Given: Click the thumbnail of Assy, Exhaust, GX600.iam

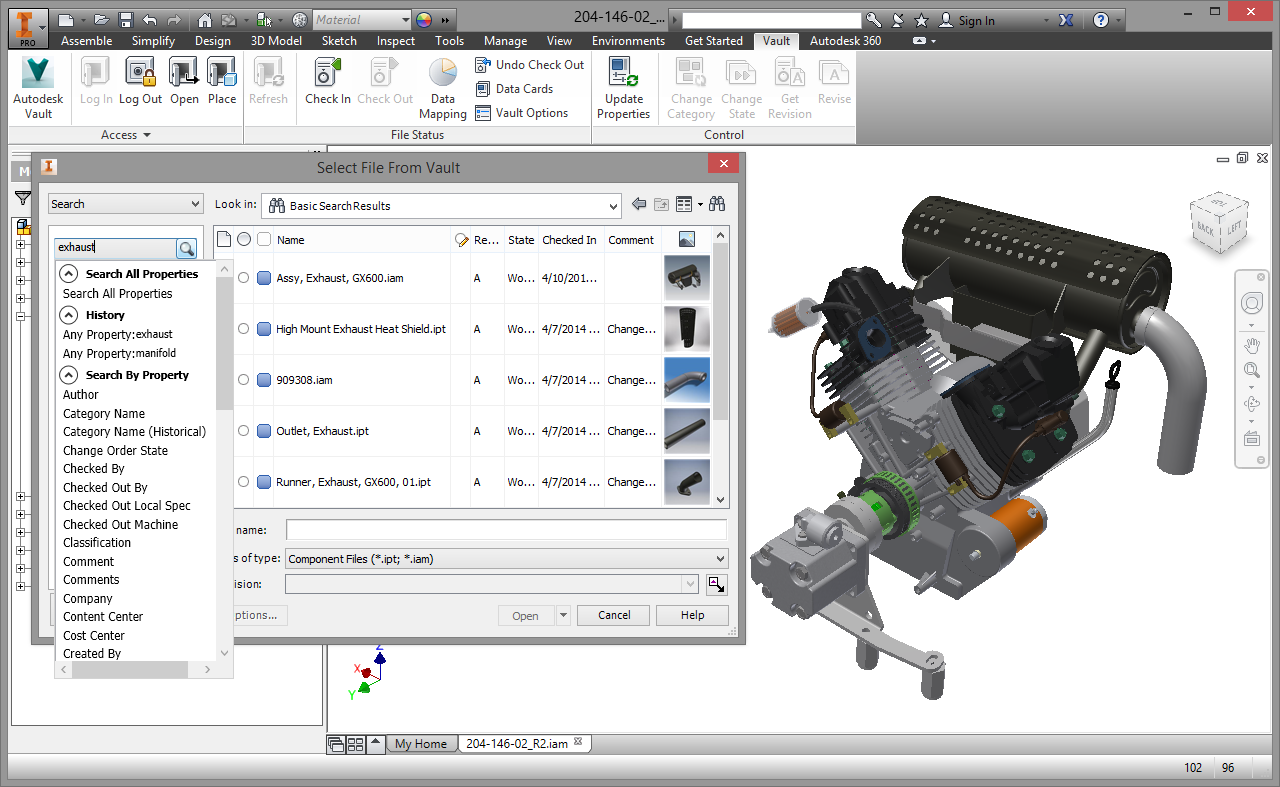Looking at the screenshot, I should [687, 278].
